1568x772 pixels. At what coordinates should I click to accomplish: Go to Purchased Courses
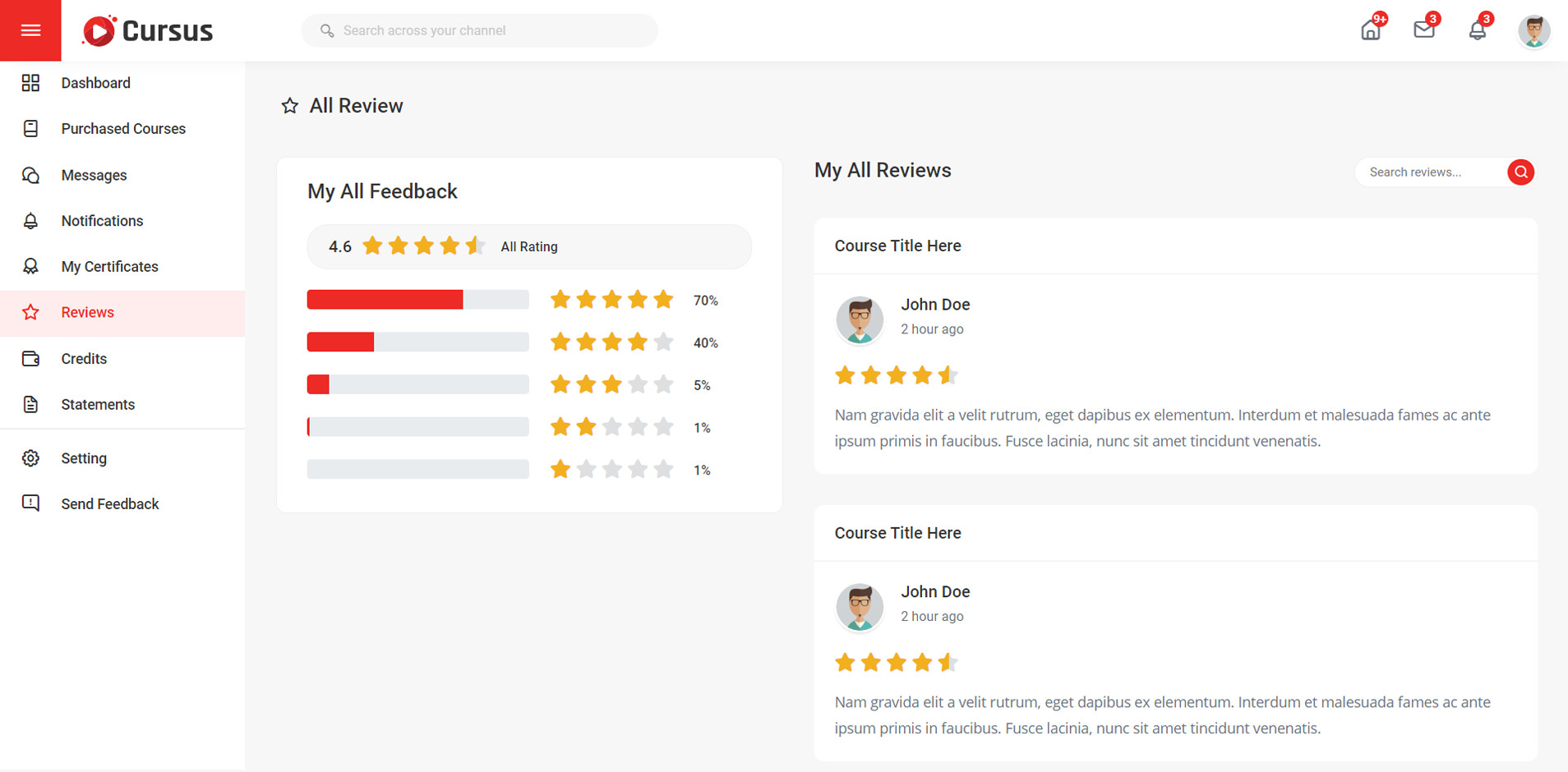[x=123, y=129]
